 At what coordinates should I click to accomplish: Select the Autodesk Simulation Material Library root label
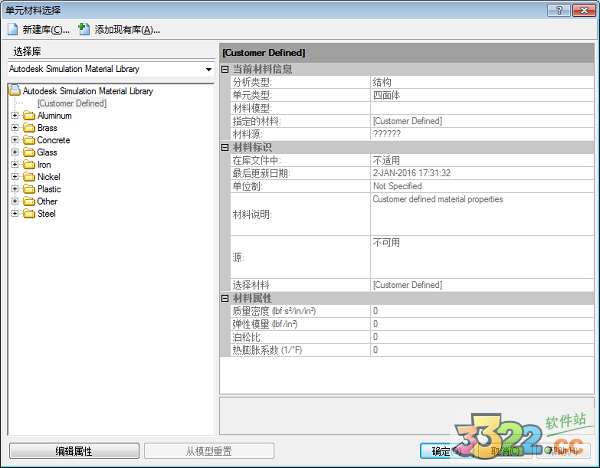88,91
